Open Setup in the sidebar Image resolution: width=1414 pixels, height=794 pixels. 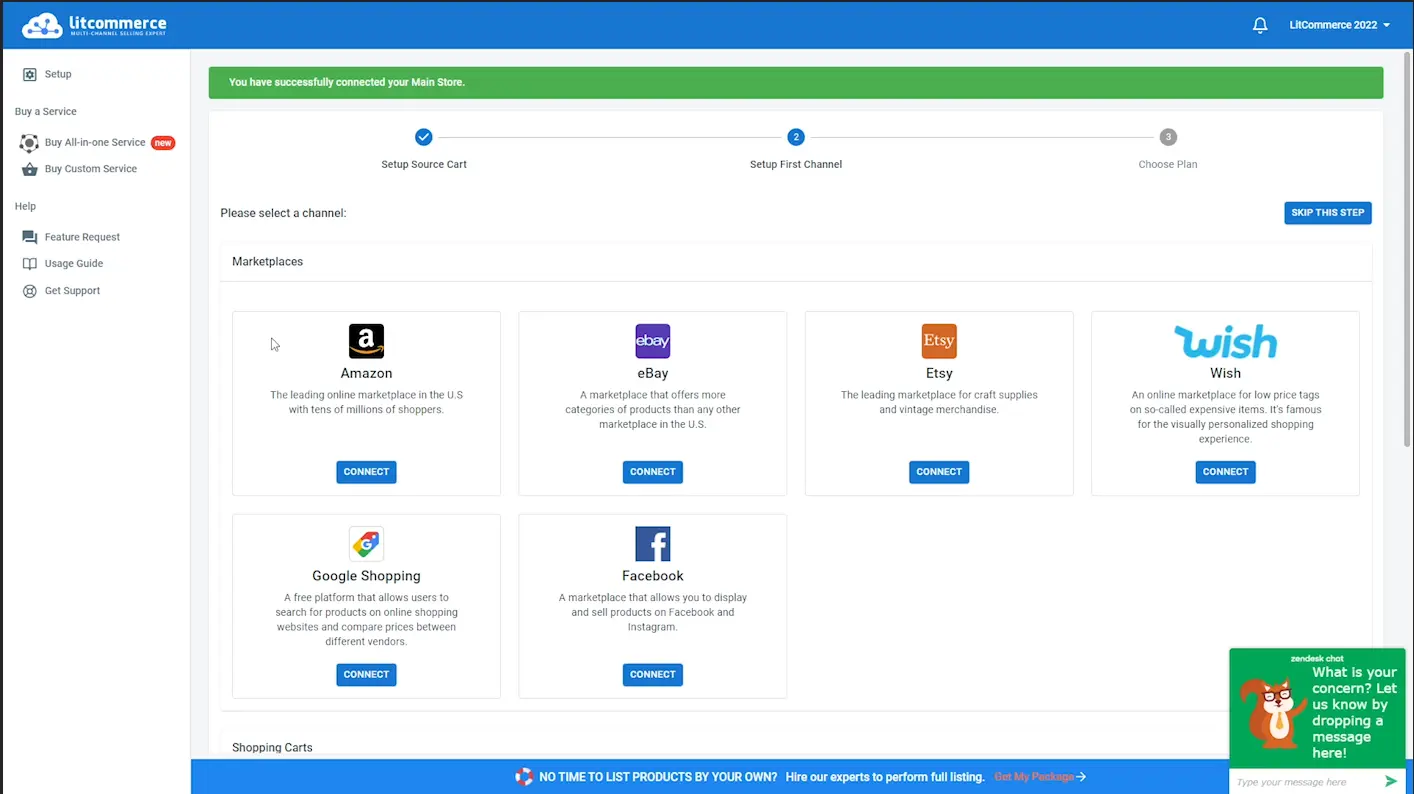58,74
